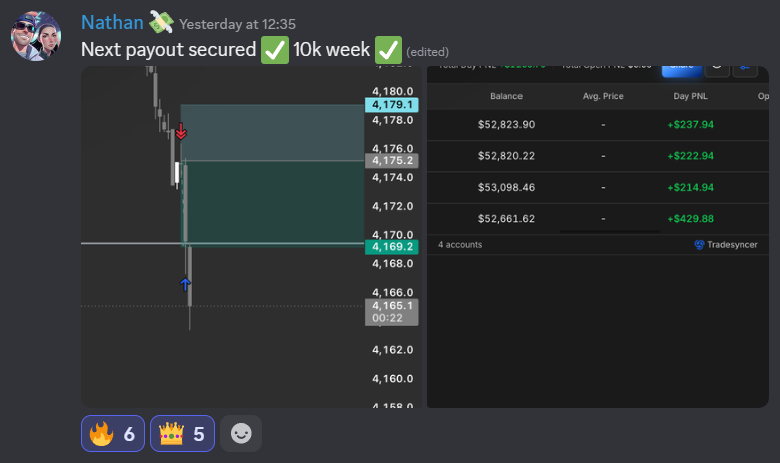This screenshot has height=463, width=780.
Task: Click the 4 accounts footer label
Action: point(460,245)
